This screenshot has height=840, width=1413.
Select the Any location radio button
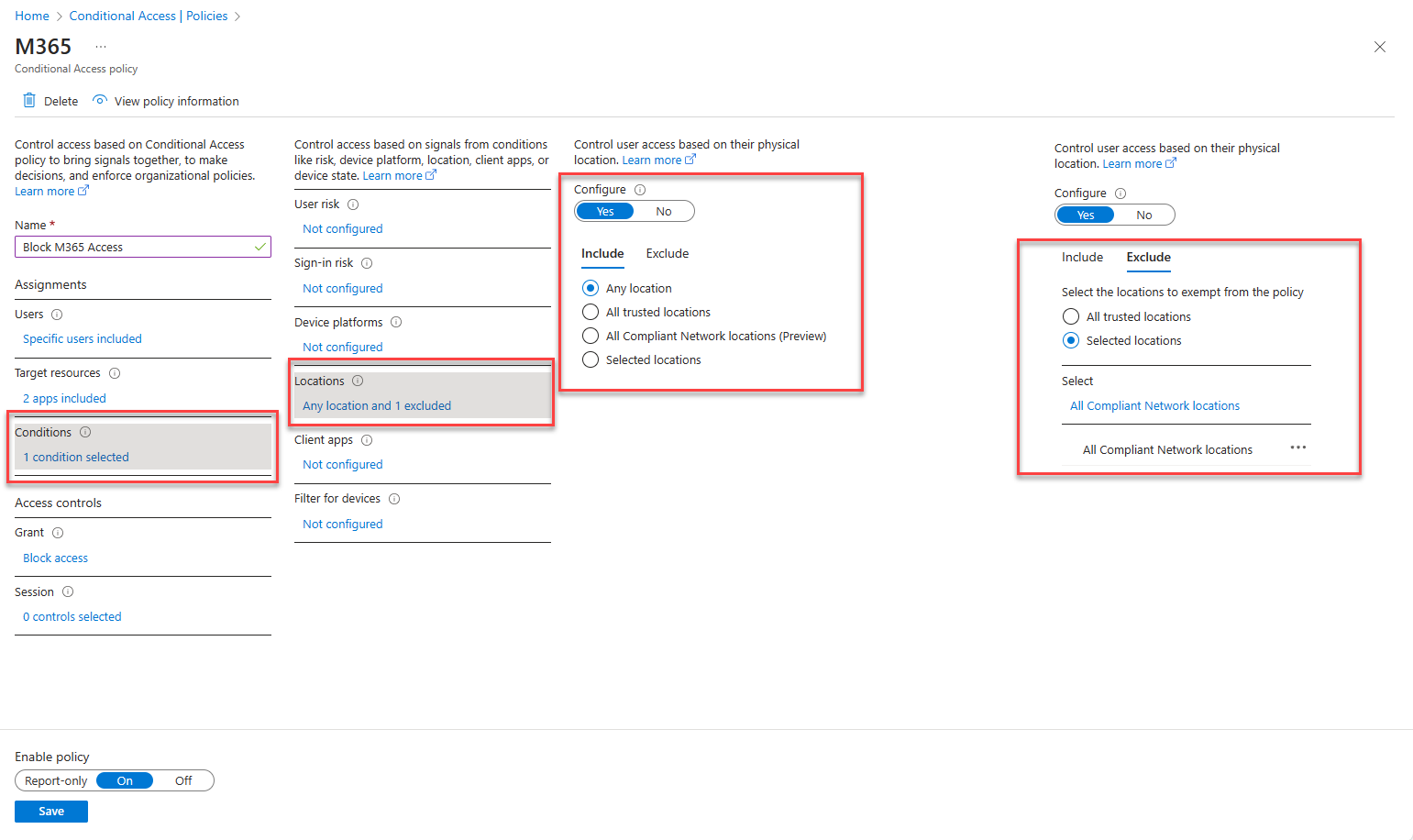(591, 288)
